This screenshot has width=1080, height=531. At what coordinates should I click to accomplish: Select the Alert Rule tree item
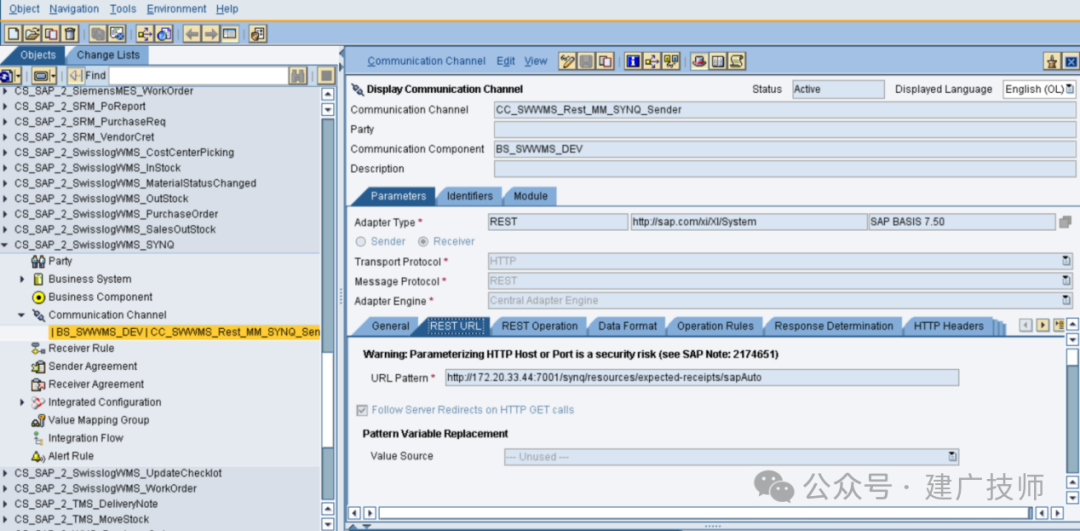71,456
